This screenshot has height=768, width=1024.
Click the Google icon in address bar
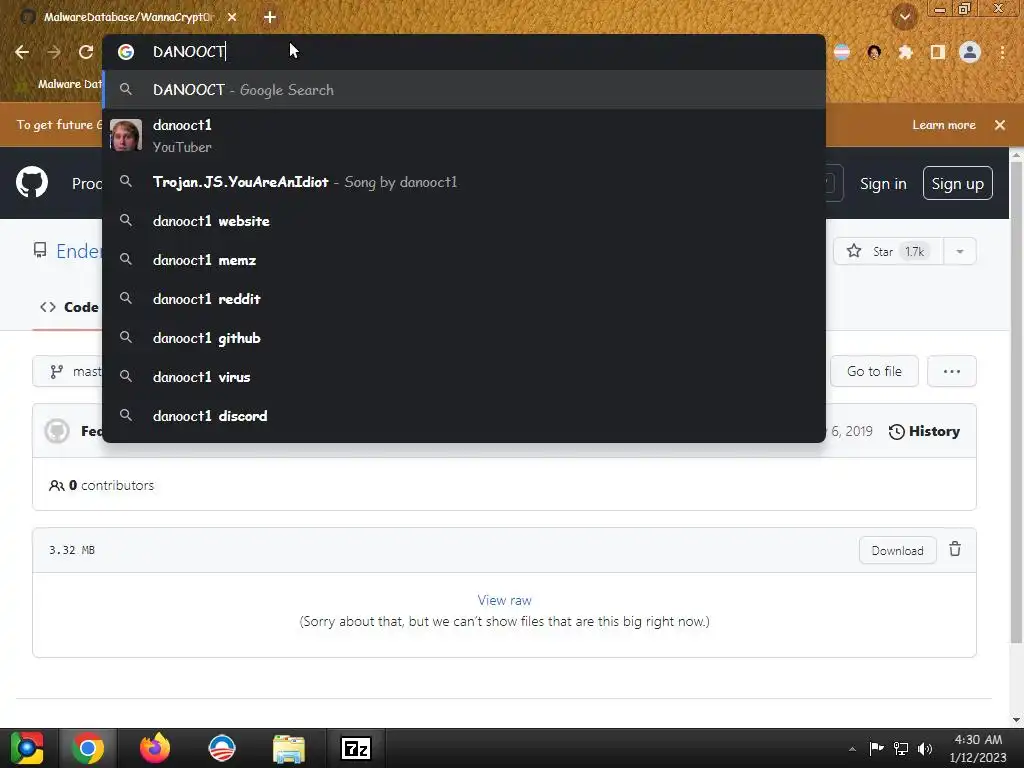(126, 52)
